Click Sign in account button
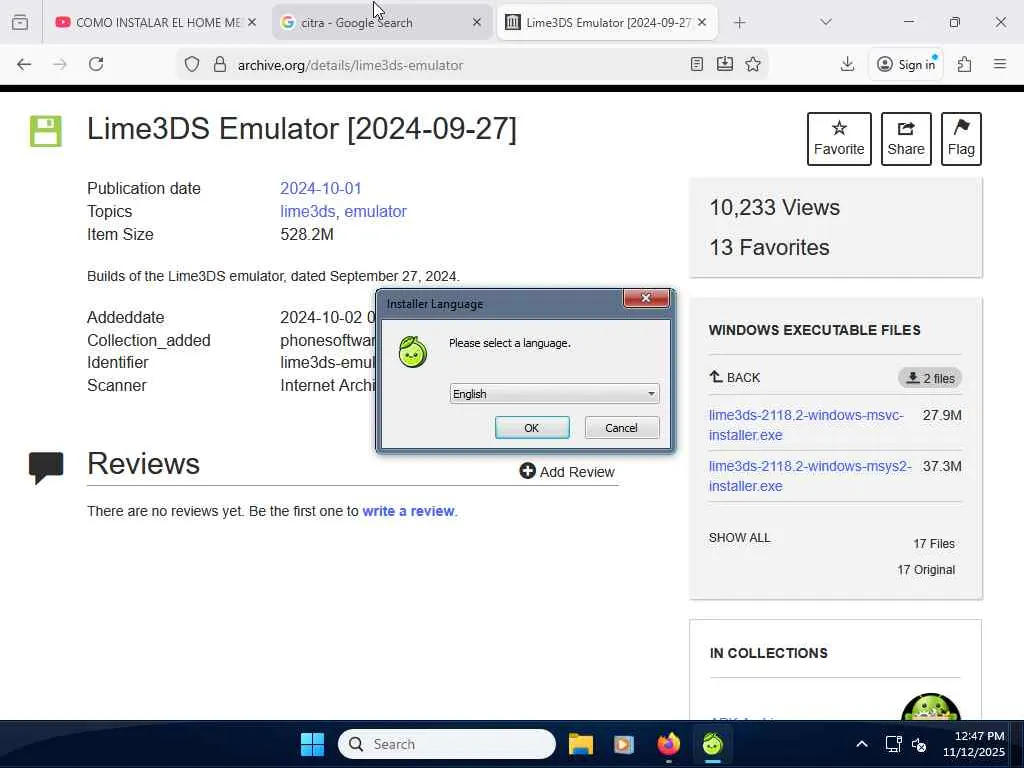This screenshot has height=768, width=1024. coord(906,64)
